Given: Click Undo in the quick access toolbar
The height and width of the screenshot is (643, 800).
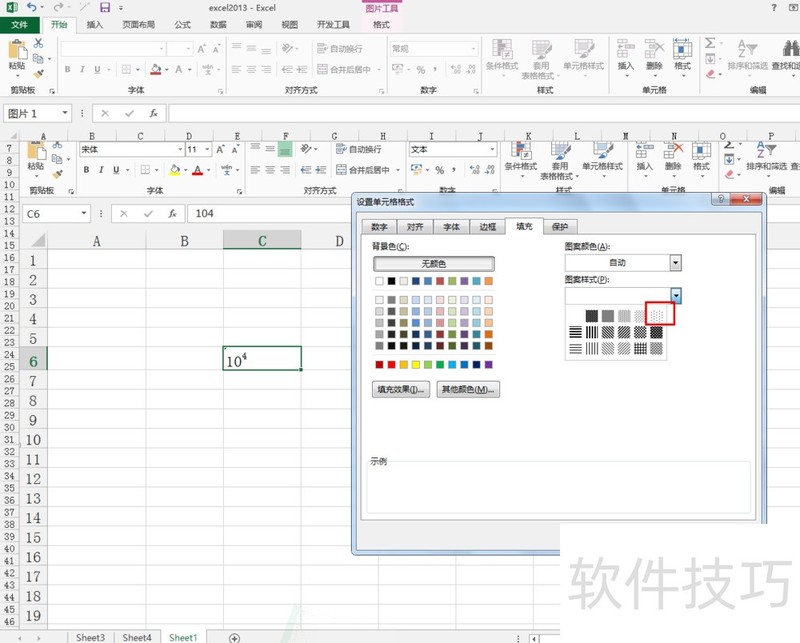Looking at the screenshot, I should pyautogui.click(x=32, y=7).
